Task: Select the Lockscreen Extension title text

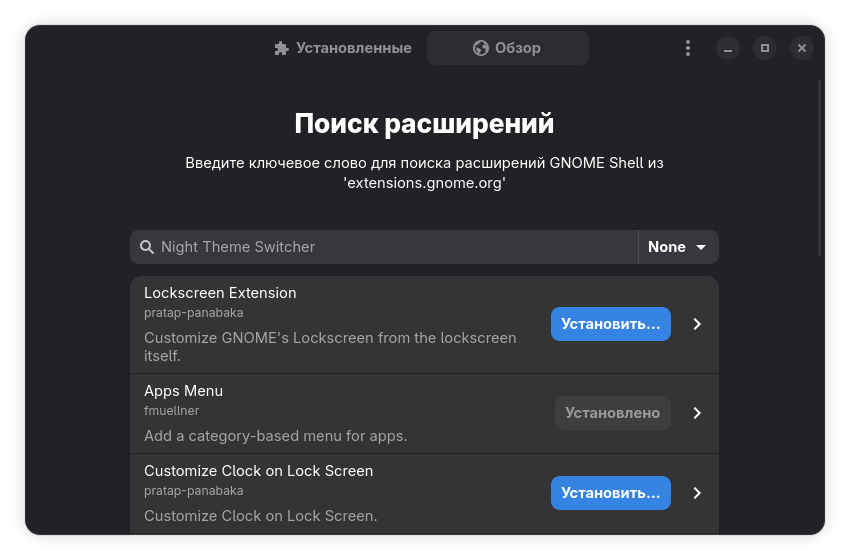Action: tap(220, 293)
